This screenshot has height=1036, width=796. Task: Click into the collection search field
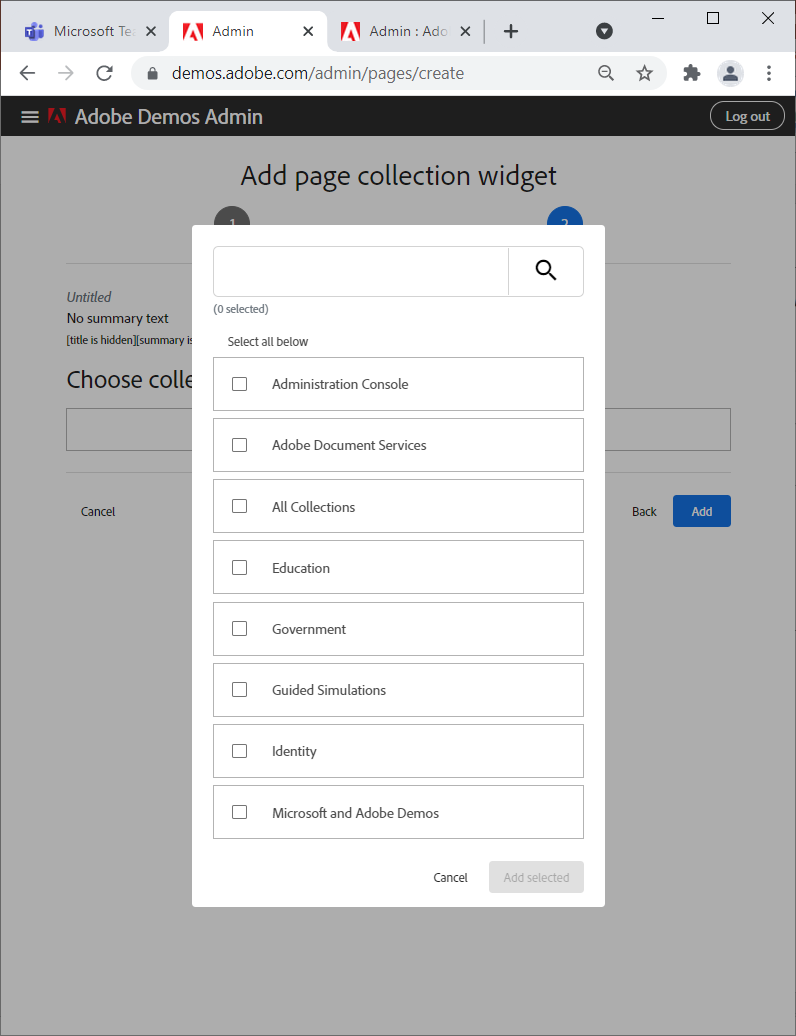[361, 271]
